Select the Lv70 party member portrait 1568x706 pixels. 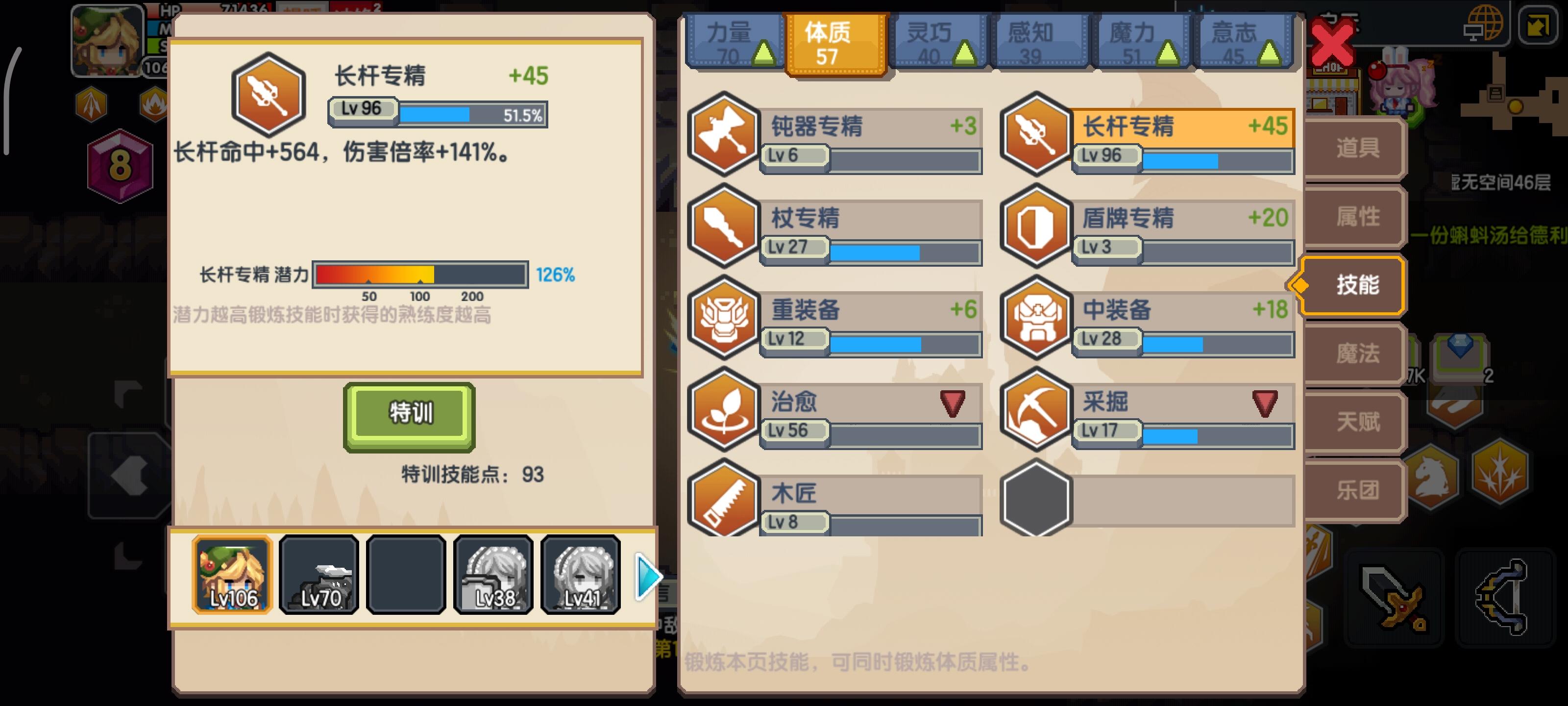pos(319,575)
